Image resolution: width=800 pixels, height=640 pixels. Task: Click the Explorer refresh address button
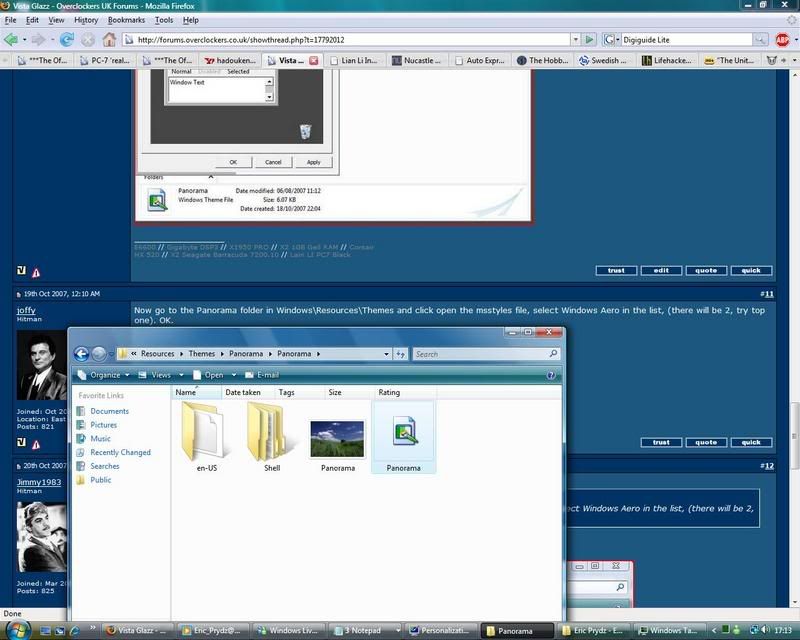pos(401,354)
